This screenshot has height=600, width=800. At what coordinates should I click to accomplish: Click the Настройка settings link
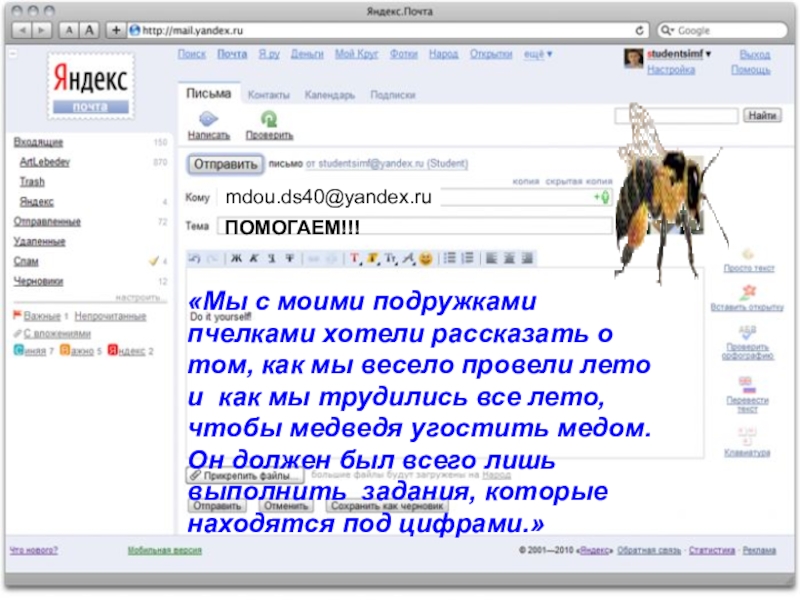coord(671,70)
